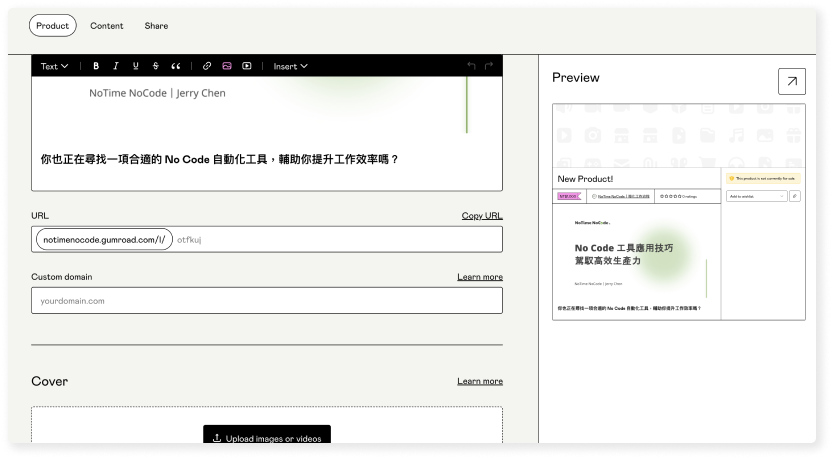Add a hyperlink with link icon
Viewport: 832px width, 459px height.
[207, 66]
